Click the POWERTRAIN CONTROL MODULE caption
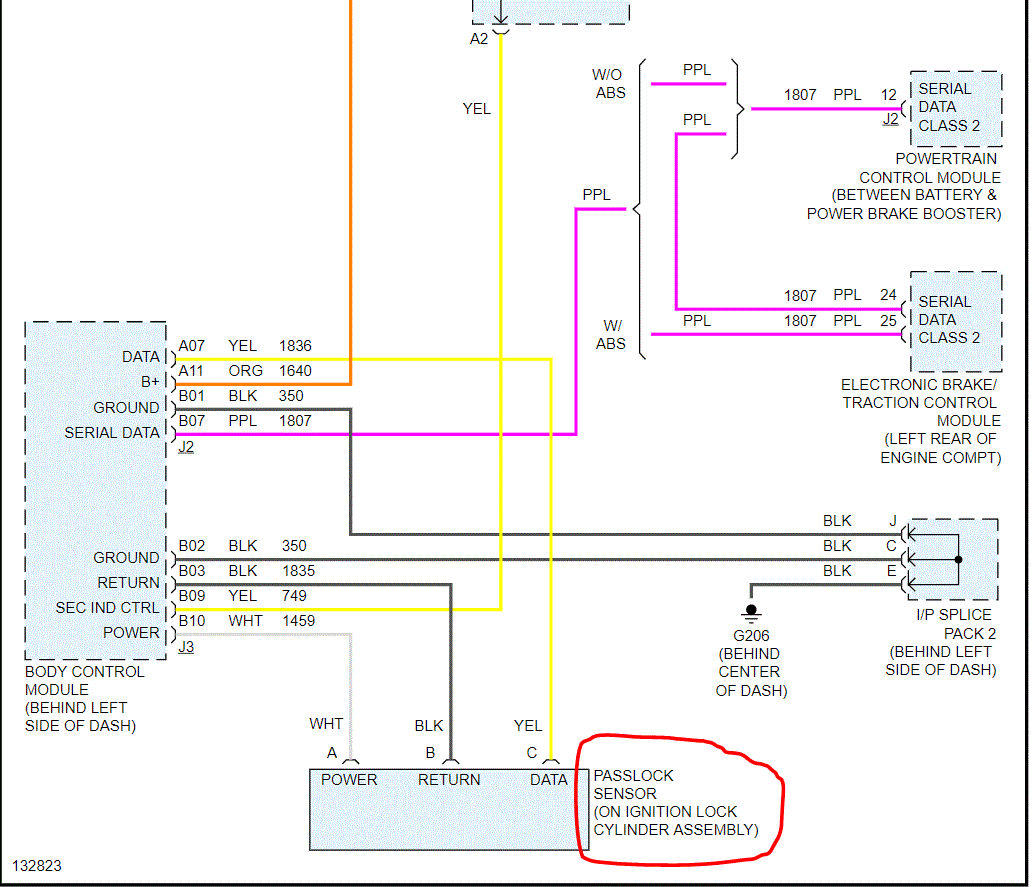The width and height of the screenshot is (1034, 887). (903, 186)
